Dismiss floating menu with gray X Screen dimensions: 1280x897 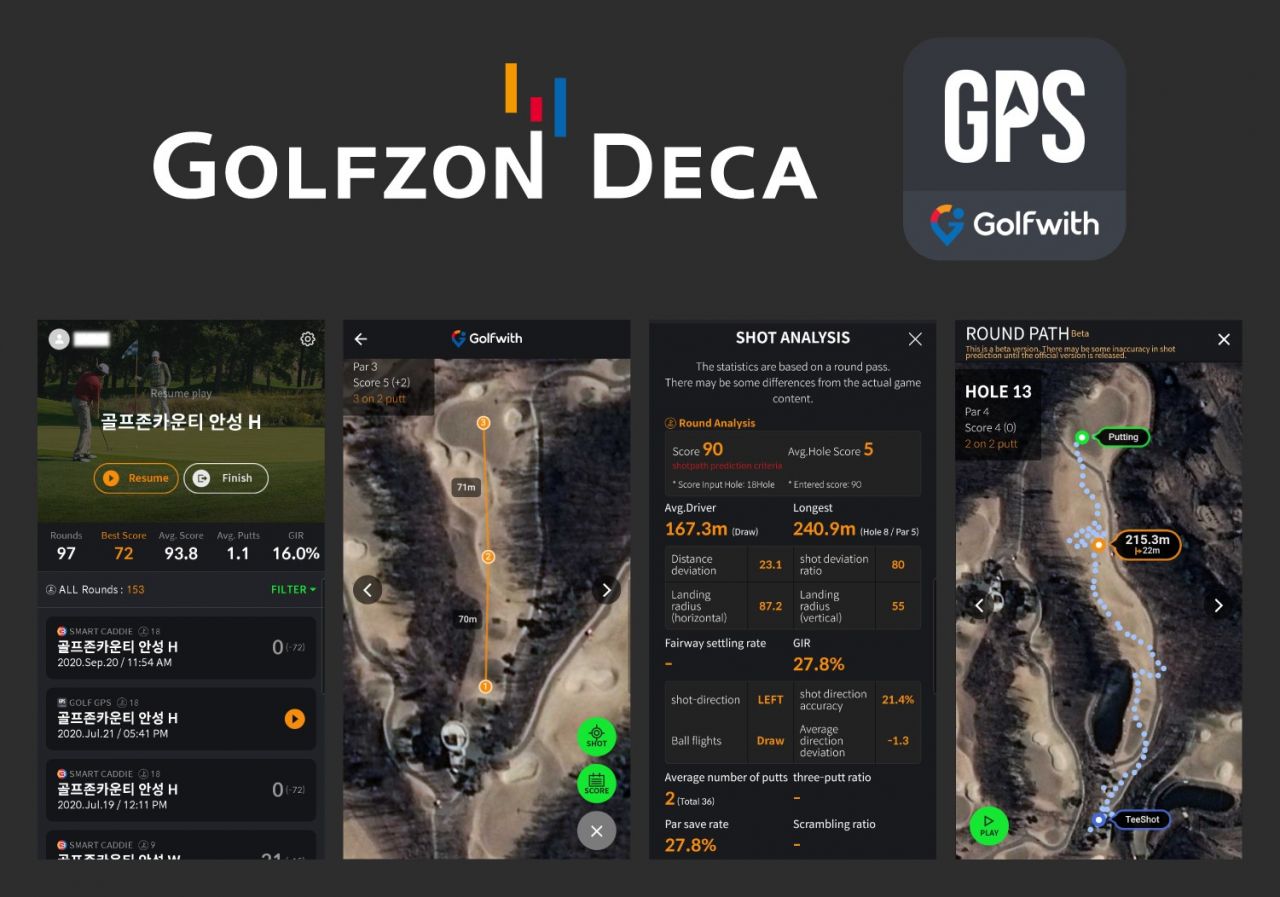pyautogui.click(x=597, y=830)
